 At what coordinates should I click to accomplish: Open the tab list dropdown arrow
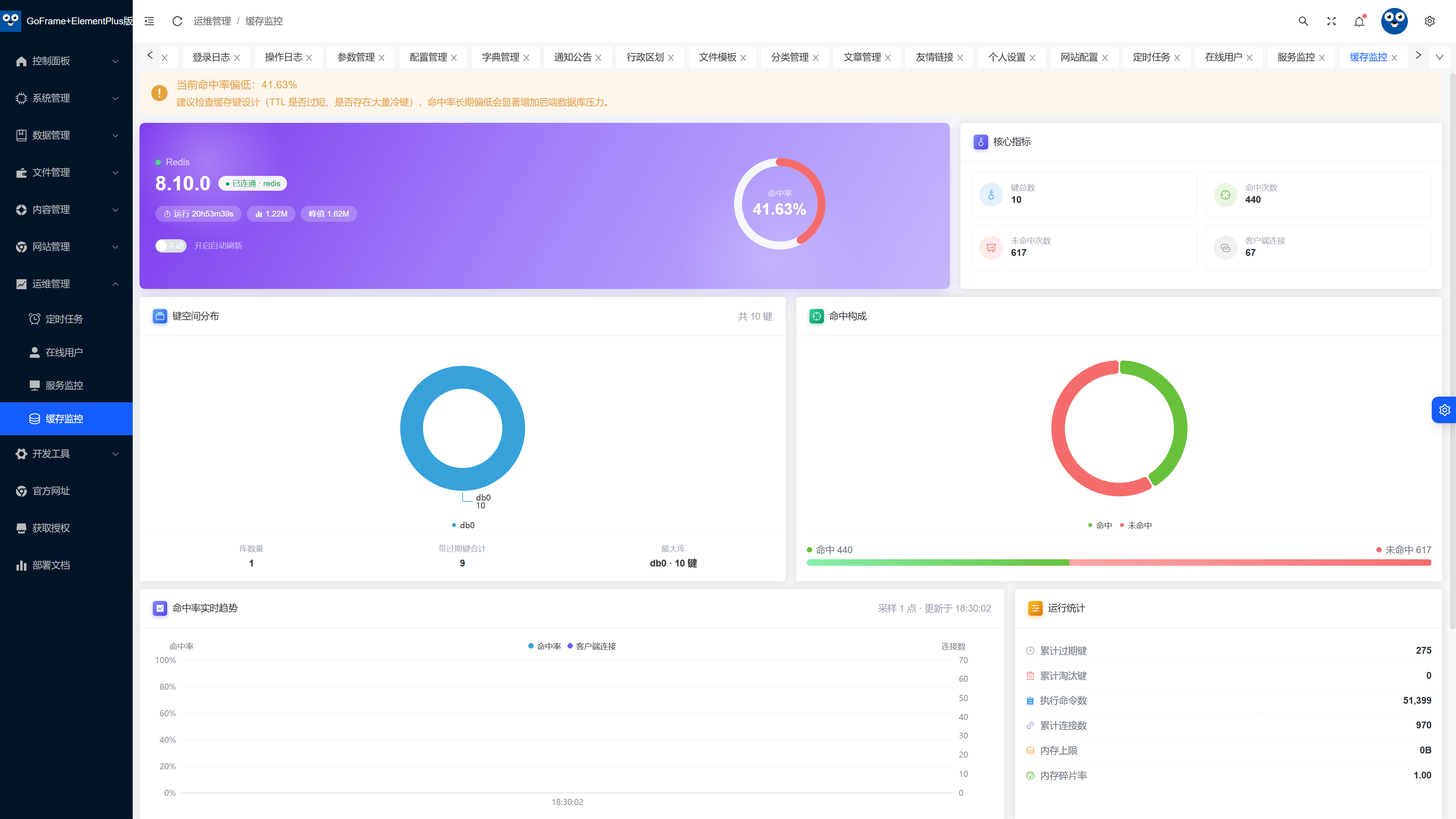(x=1440, y=57)
